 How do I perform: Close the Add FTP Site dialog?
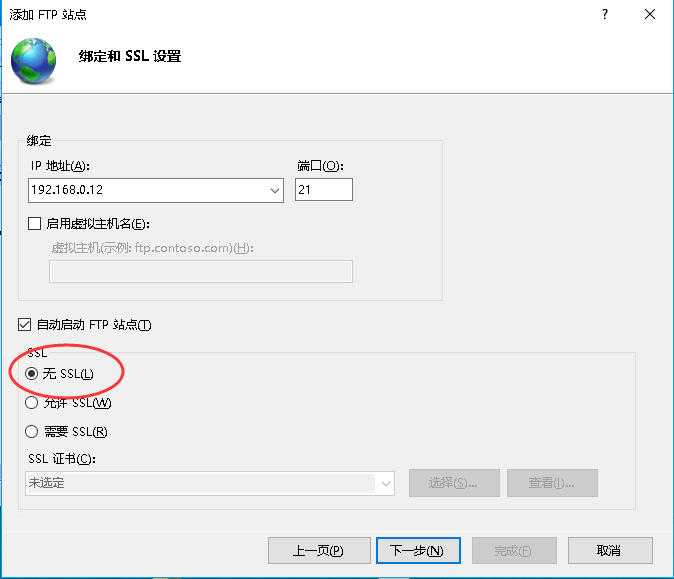coord(650,14)
